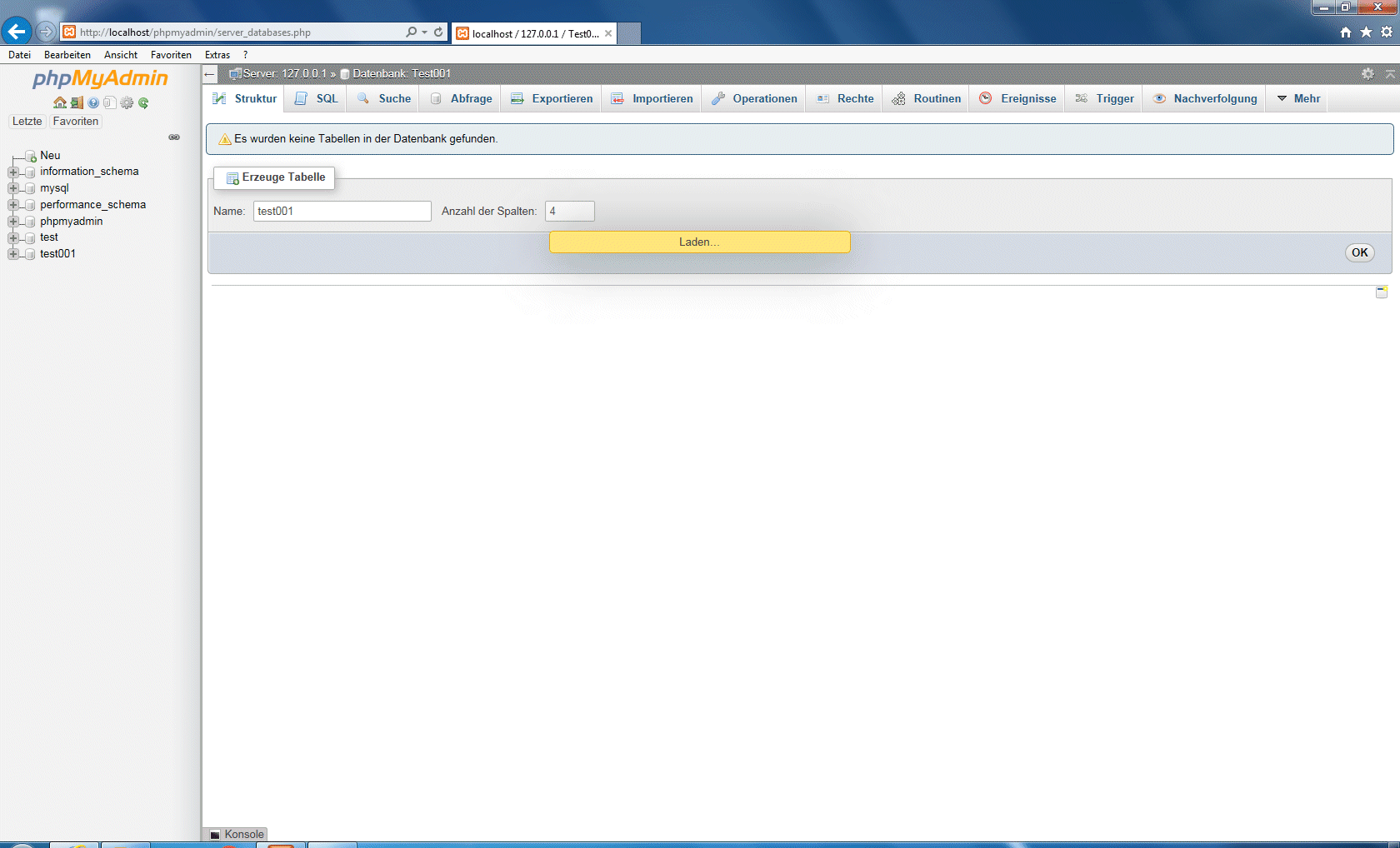Screen dimensions: 1400x848
Task: Refresh the page using address bar reload icon
Action: 438,32
